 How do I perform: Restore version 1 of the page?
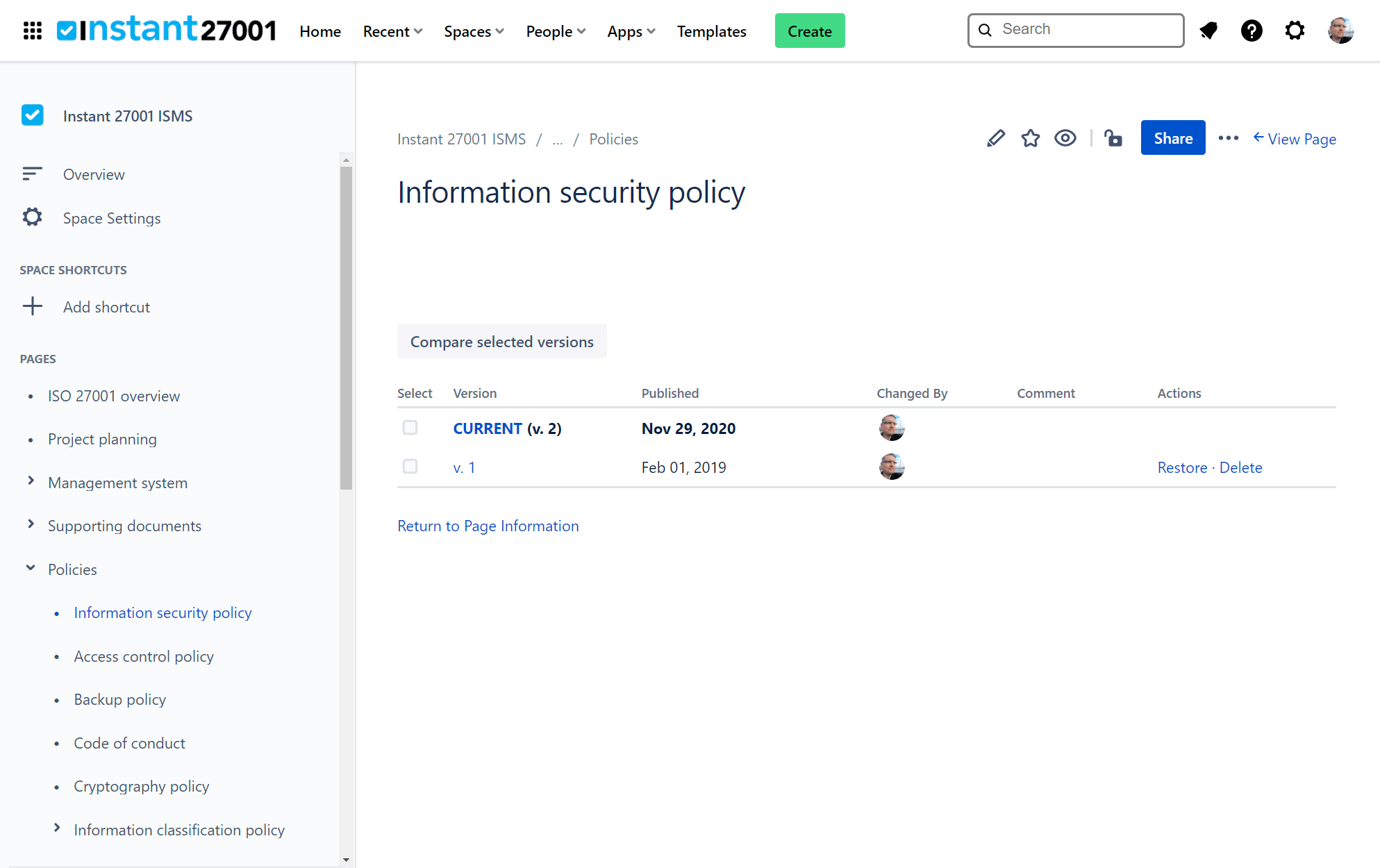click(x=1182, y=467)
